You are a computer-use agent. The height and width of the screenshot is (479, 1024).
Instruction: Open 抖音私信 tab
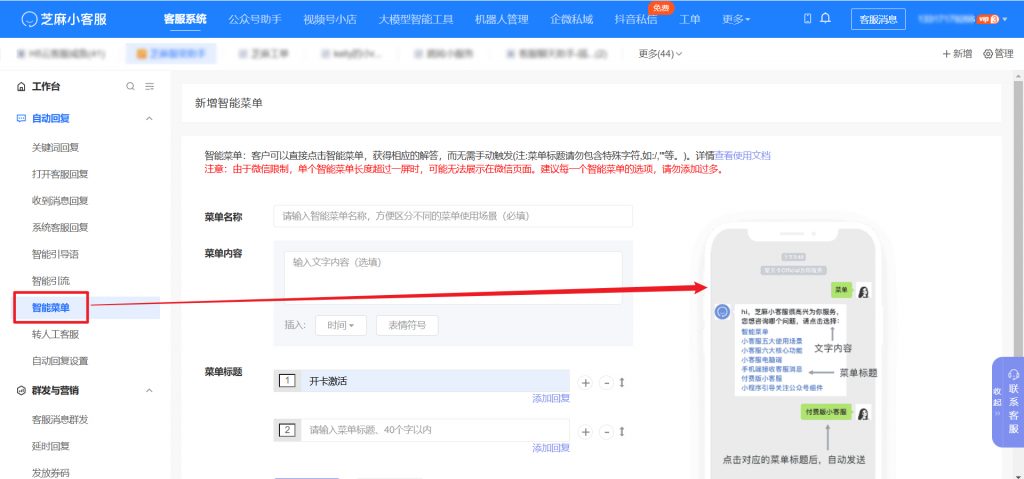pos(636,19)
